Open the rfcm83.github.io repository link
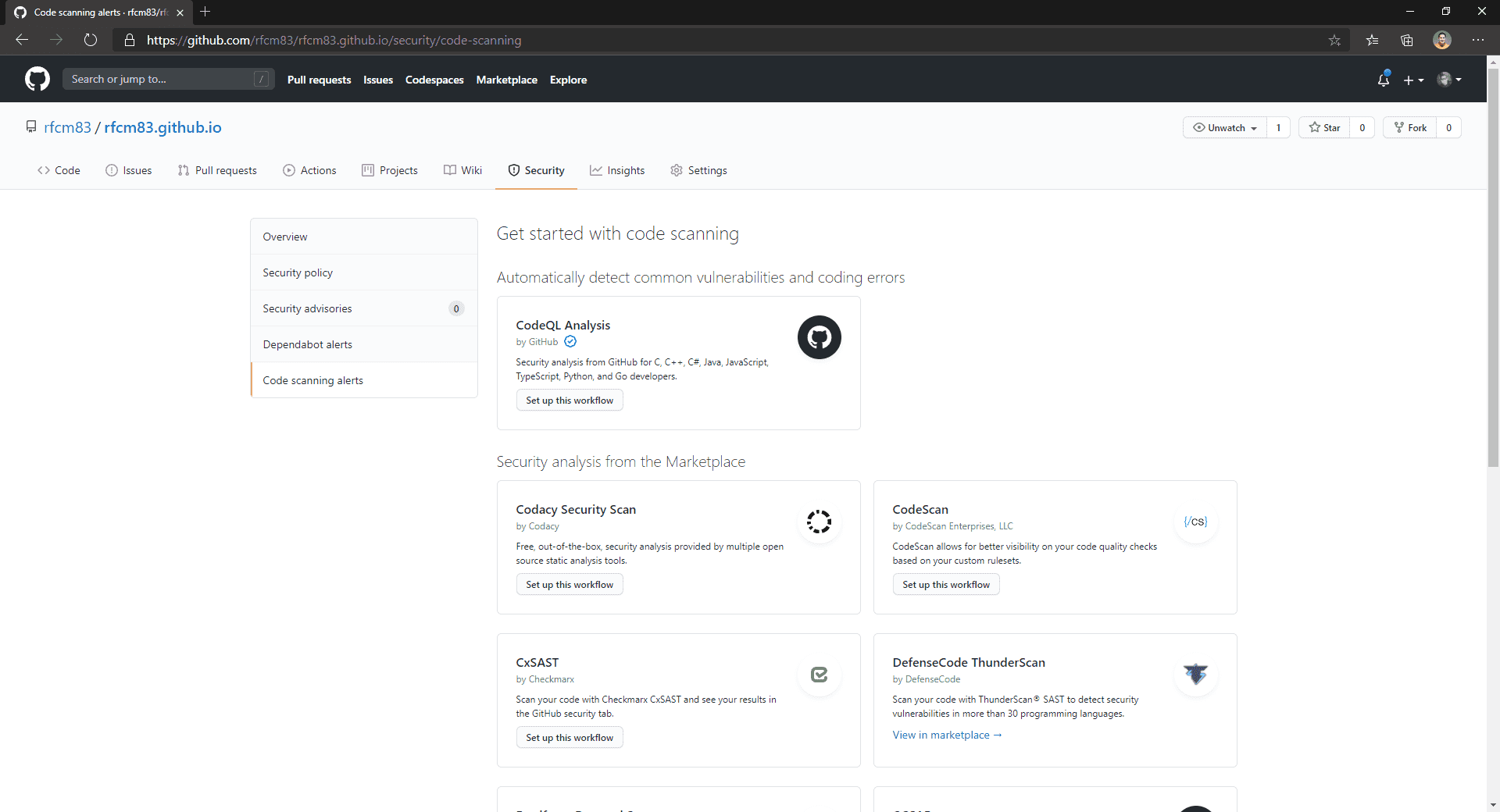Image resolution: width=1500 pixels, height=812 pixels. 162,127
